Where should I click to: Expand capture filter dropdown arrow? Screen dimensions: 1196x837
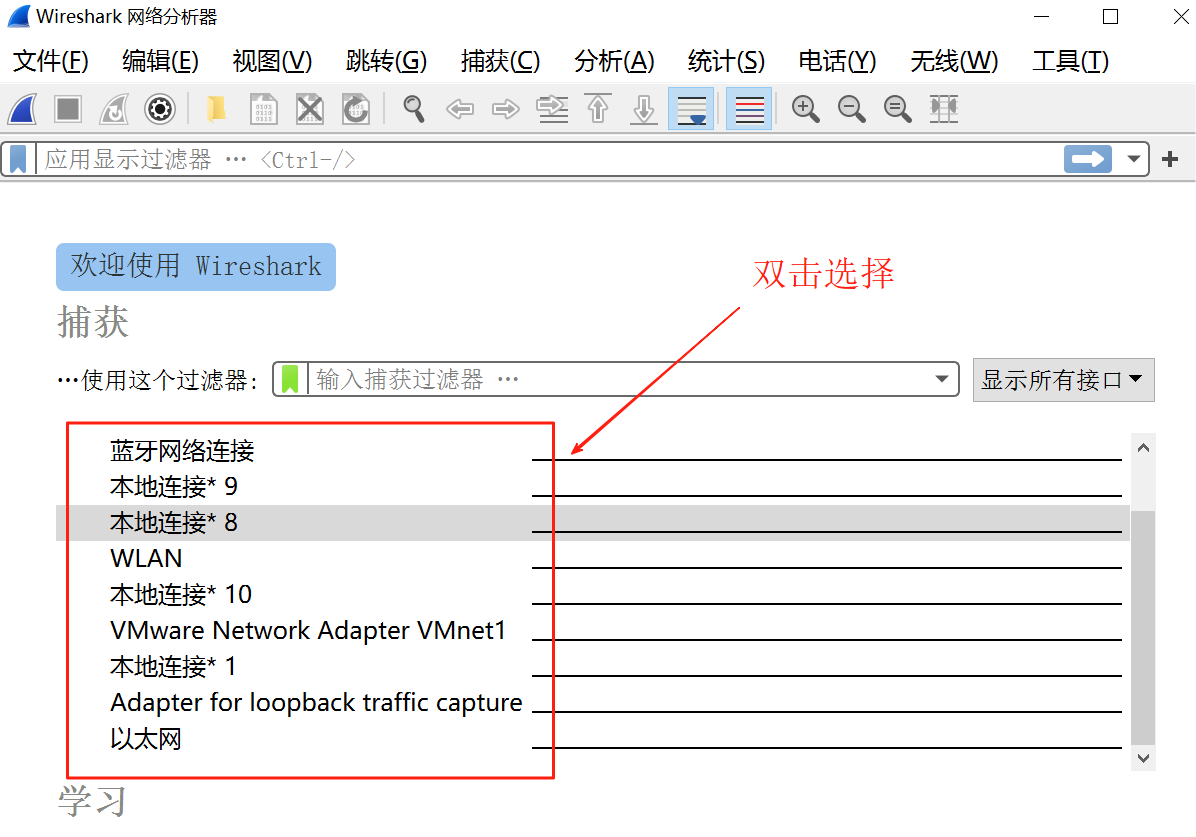coord(942,379)
